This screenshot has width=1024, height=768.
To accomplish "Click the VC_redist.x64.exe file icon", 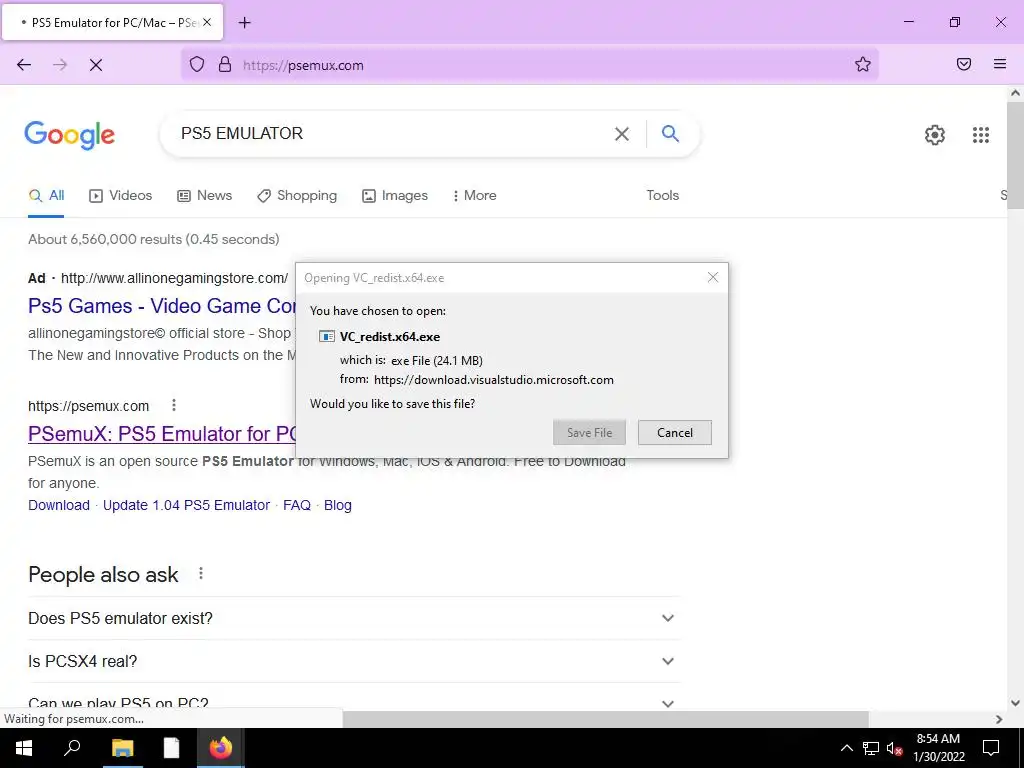I will tap(327, 337).
